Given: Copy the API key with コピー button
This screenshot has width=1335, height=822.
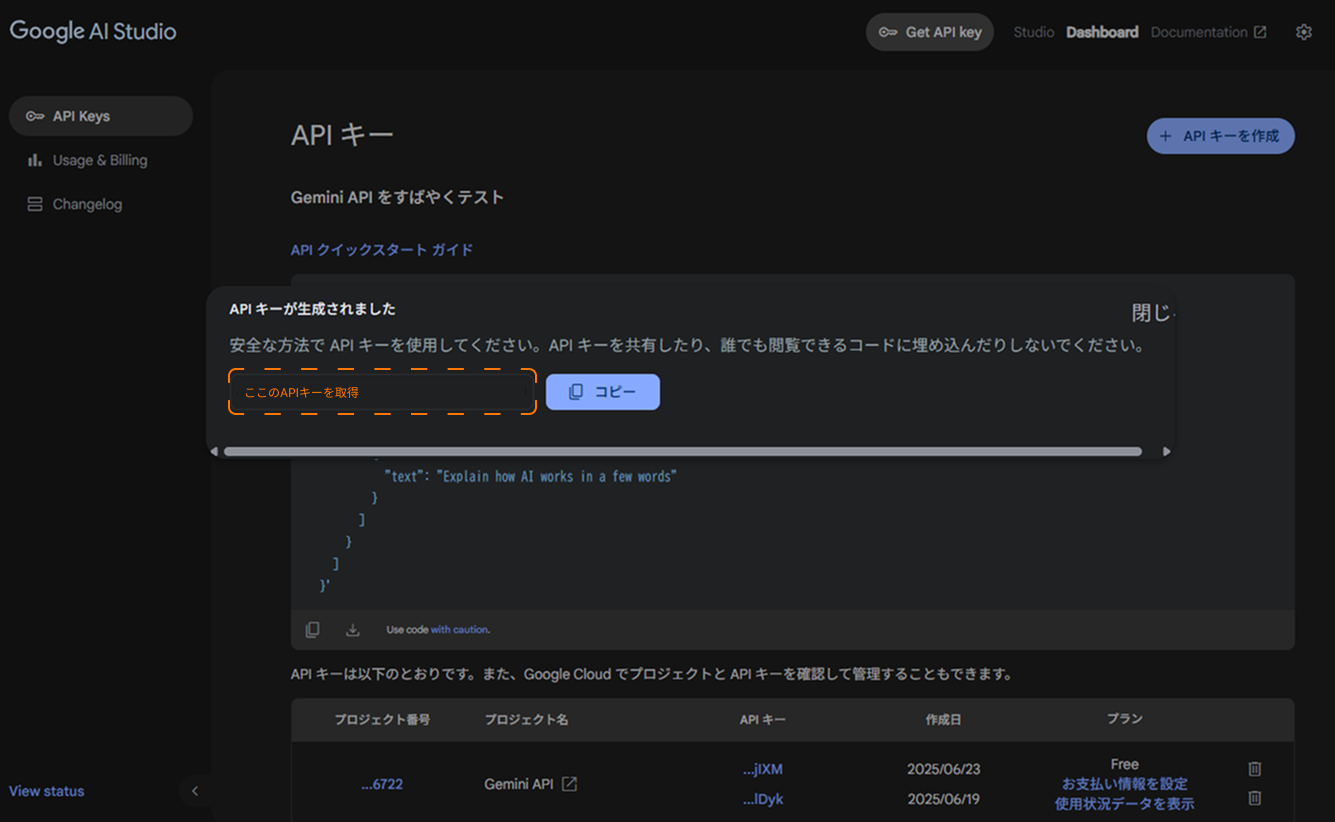Looking at the screenshot, I should click(603, 392).
